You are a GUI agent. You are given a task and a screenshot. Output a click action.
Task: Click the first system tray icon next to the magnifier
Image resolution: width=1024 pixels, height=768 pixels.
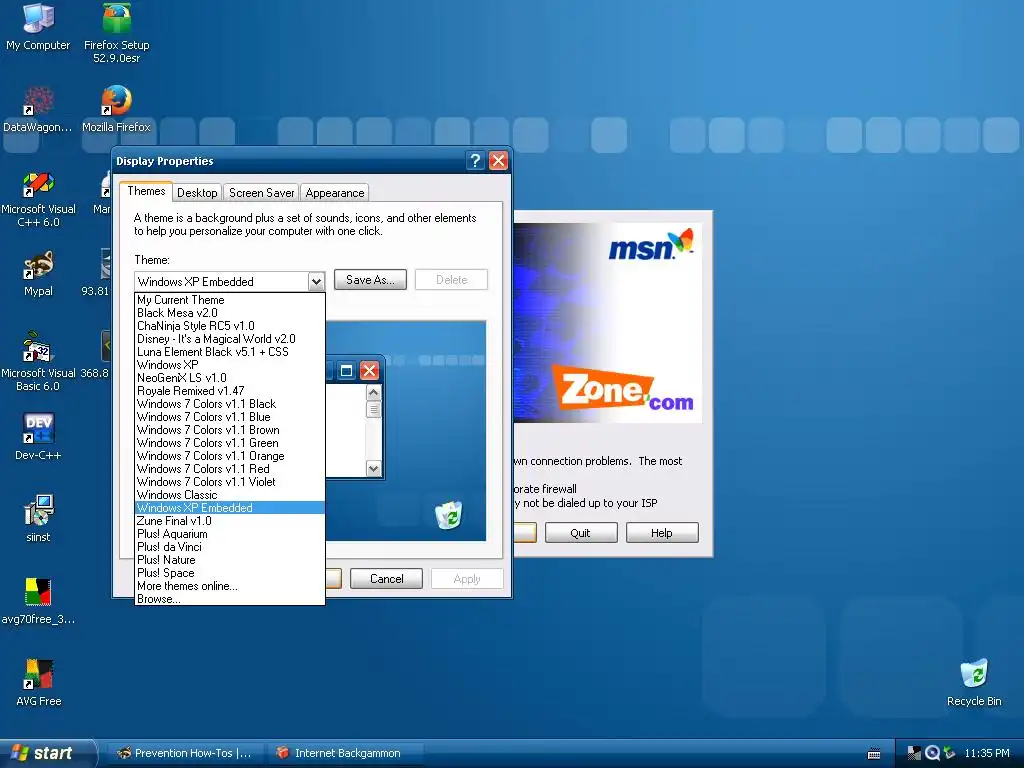tap(914, 753)
